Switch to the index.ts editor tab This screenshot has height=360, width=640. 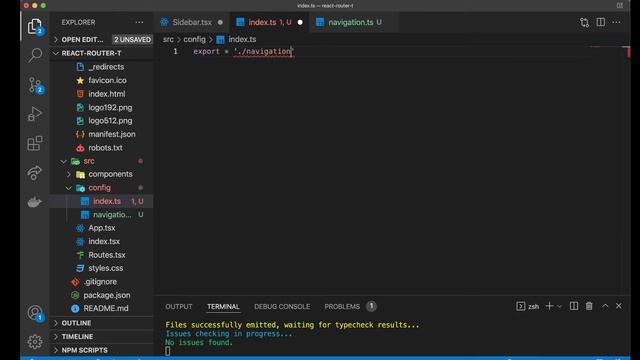[x=270, y=22]
